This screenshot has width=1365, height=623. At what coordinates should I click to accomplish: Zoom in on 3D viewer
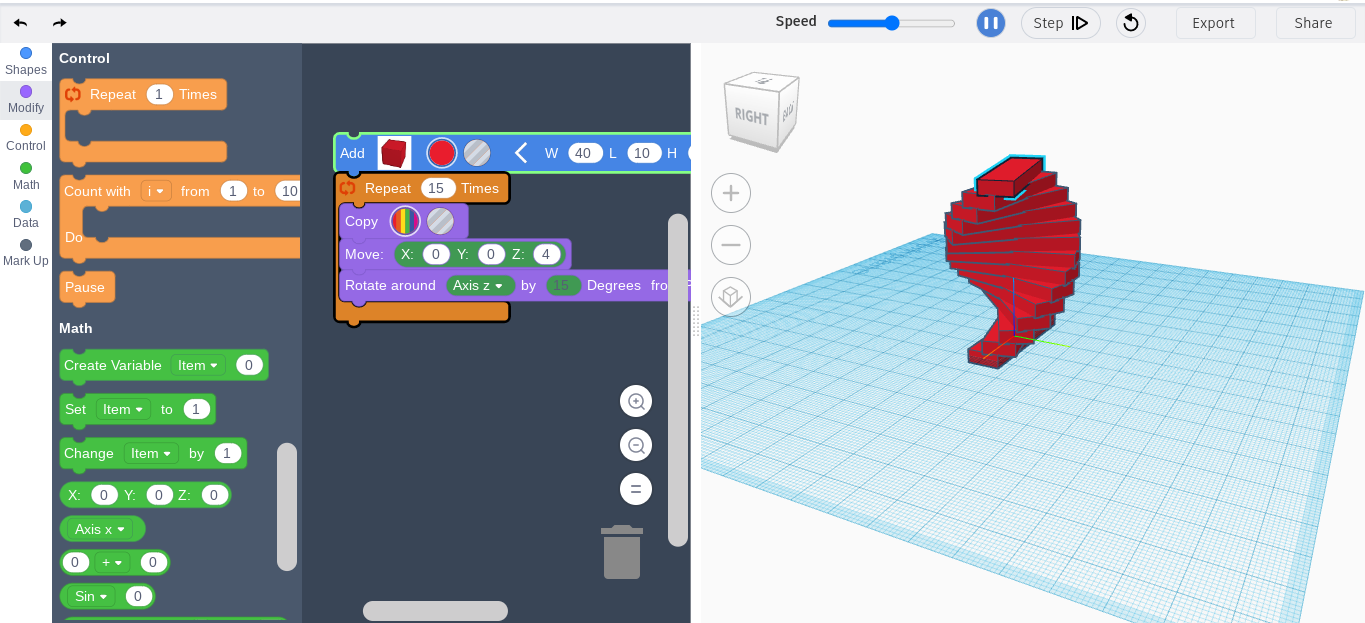pos(731,193)
